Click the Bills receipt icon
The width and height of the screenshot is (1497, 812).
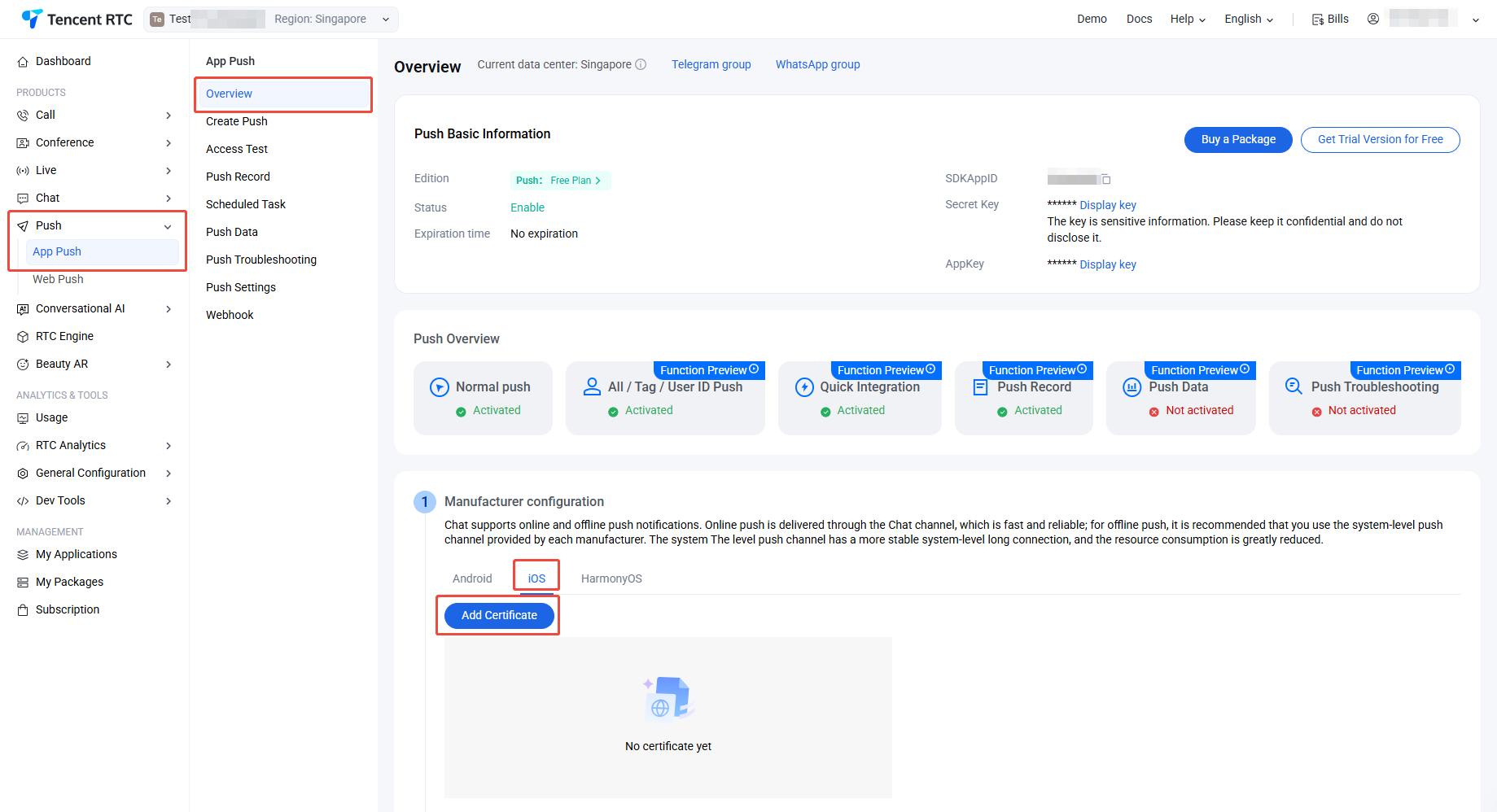tap(1317, 20)
